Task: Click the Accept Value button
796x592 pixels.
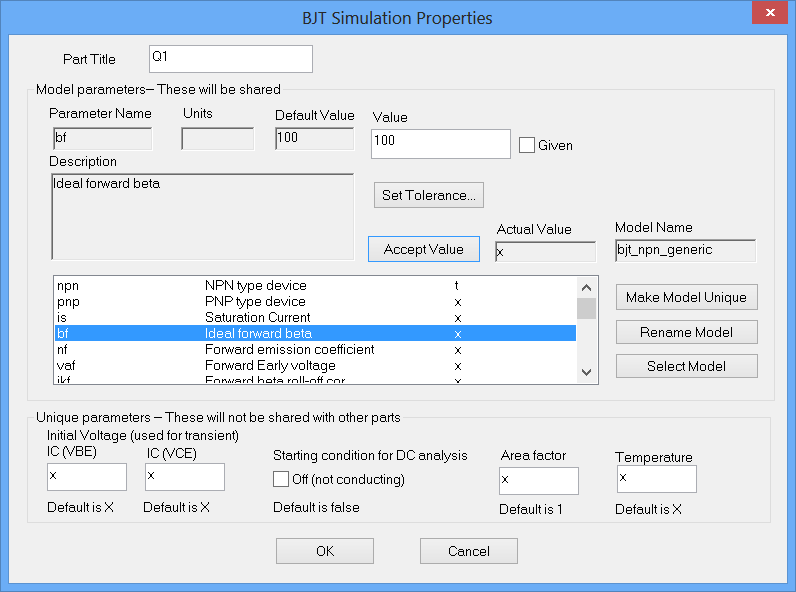Action: click(424, 249)
